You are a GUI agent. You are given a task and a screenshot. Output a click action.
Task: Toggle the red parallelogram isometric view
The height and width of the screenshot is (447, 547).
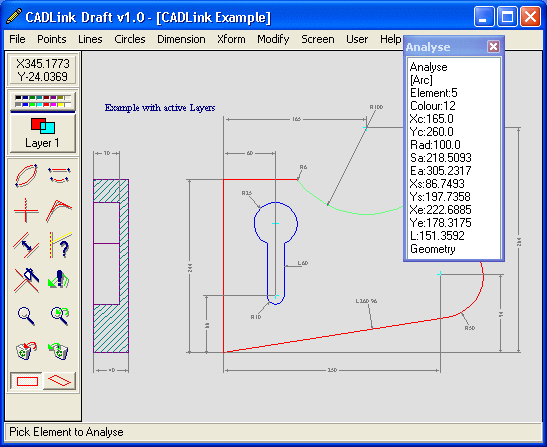[59, 381]
